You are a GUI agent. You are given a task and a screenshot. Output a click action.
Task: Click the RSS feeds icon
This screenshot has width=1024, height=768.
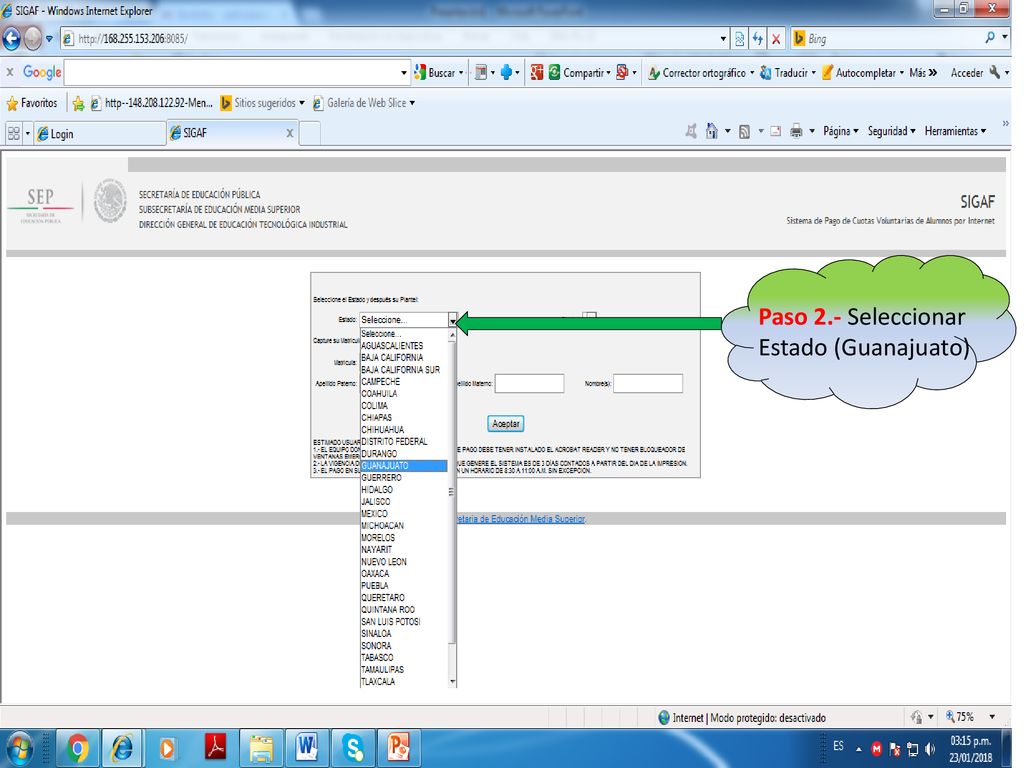click(x=744, y=131)
